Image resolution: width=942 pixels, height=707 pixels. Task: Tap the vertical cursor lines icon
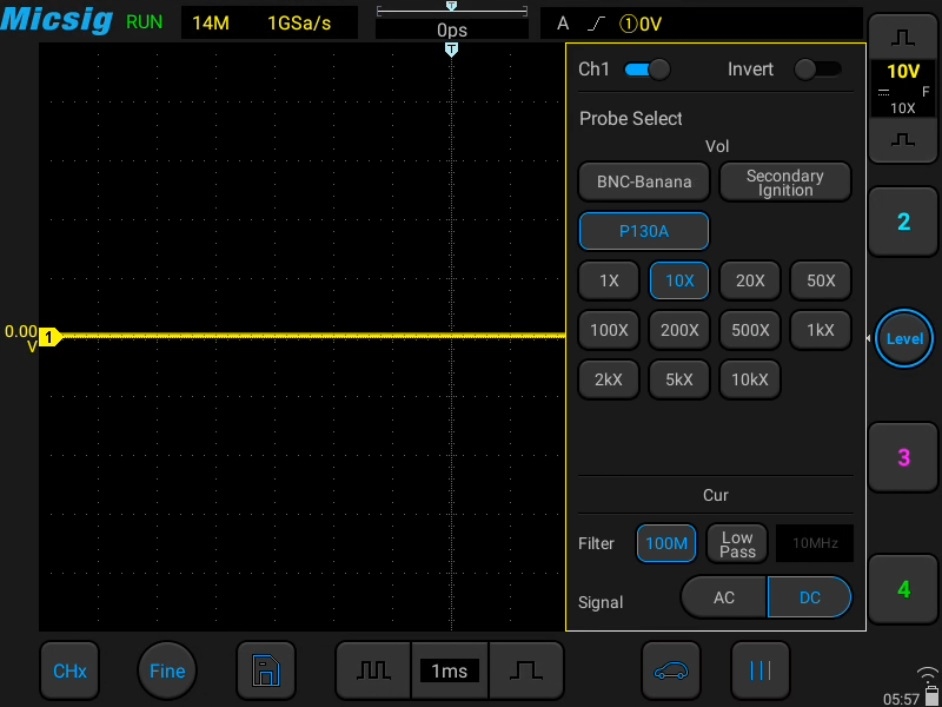click(x=760, y=670)
